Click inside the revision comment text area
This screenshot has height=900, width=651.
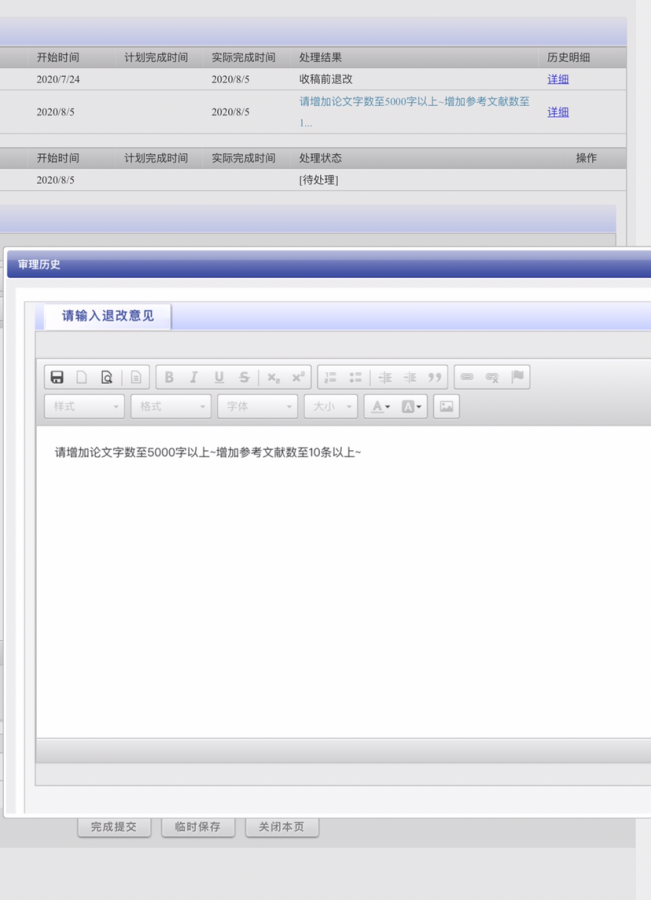(x=343, y=581)
